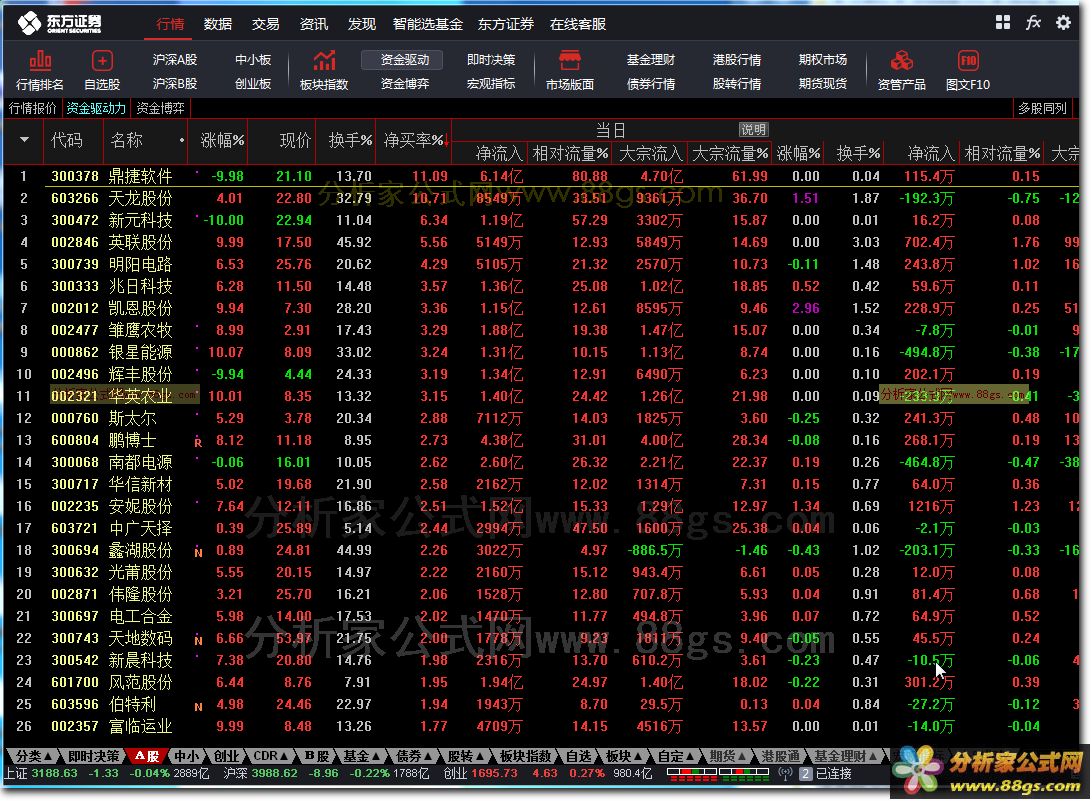Select the 港股通 bottom tab
The width and height of the screenshot is (1092, 801).
(x=781, y=756)
